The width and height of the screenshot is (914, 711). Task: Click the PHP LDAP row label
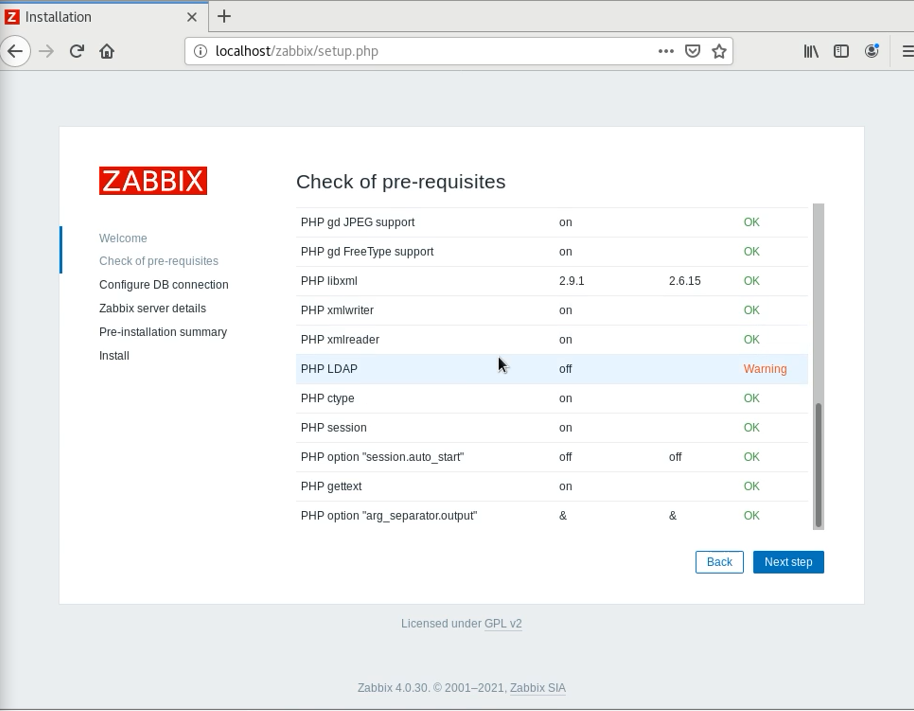tap(329, 369)
